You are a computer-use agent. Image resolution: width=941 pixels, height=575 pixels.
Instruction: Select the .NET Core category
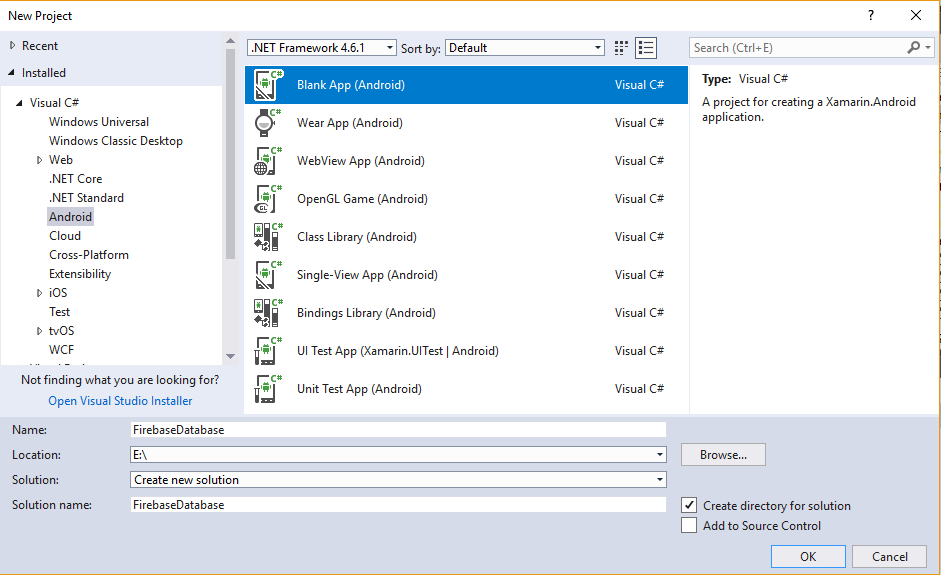pyautogui.click(x=76, y=179)
